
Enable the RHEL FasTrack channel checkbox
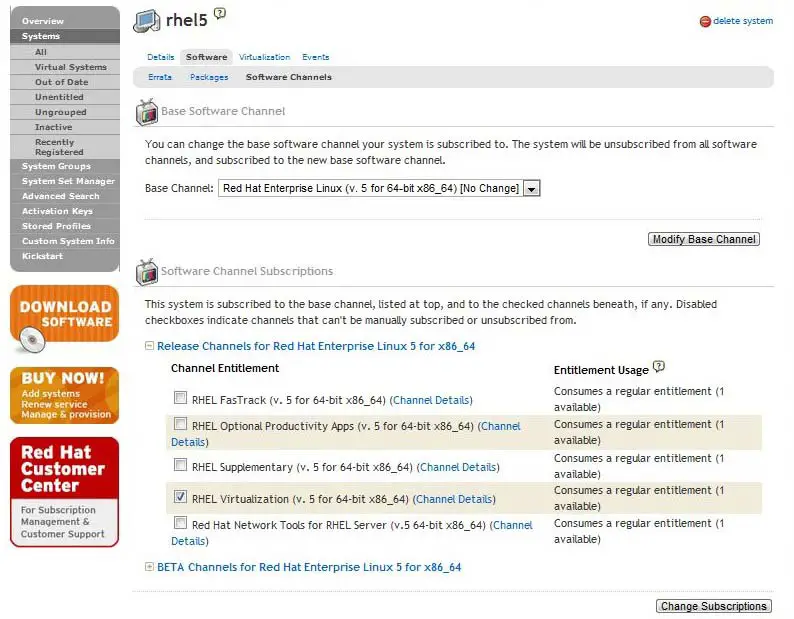[180, 399]
